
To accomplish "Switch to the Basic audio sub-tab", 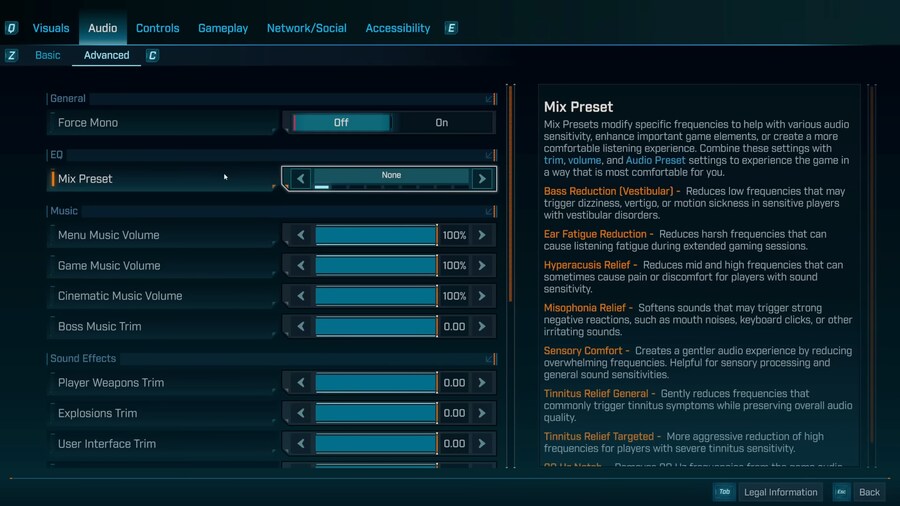I will [x=48, y=56].
